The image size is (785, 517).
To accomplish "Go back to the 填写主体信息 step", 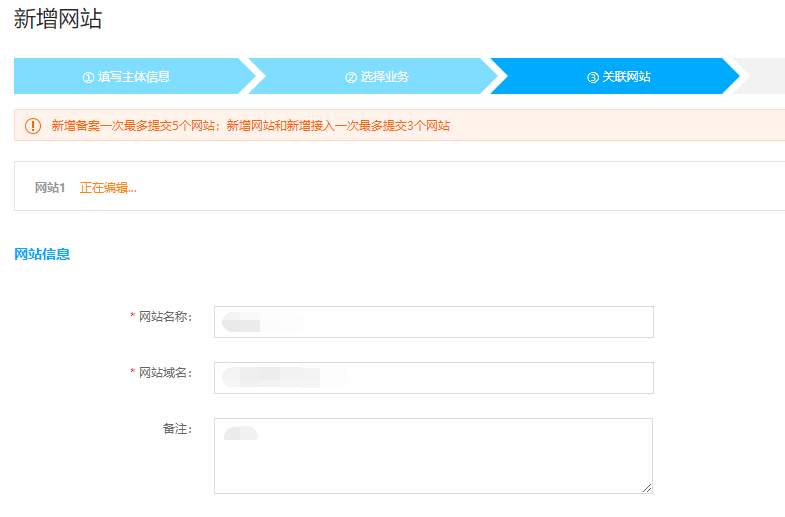I will tap(133, 77).
